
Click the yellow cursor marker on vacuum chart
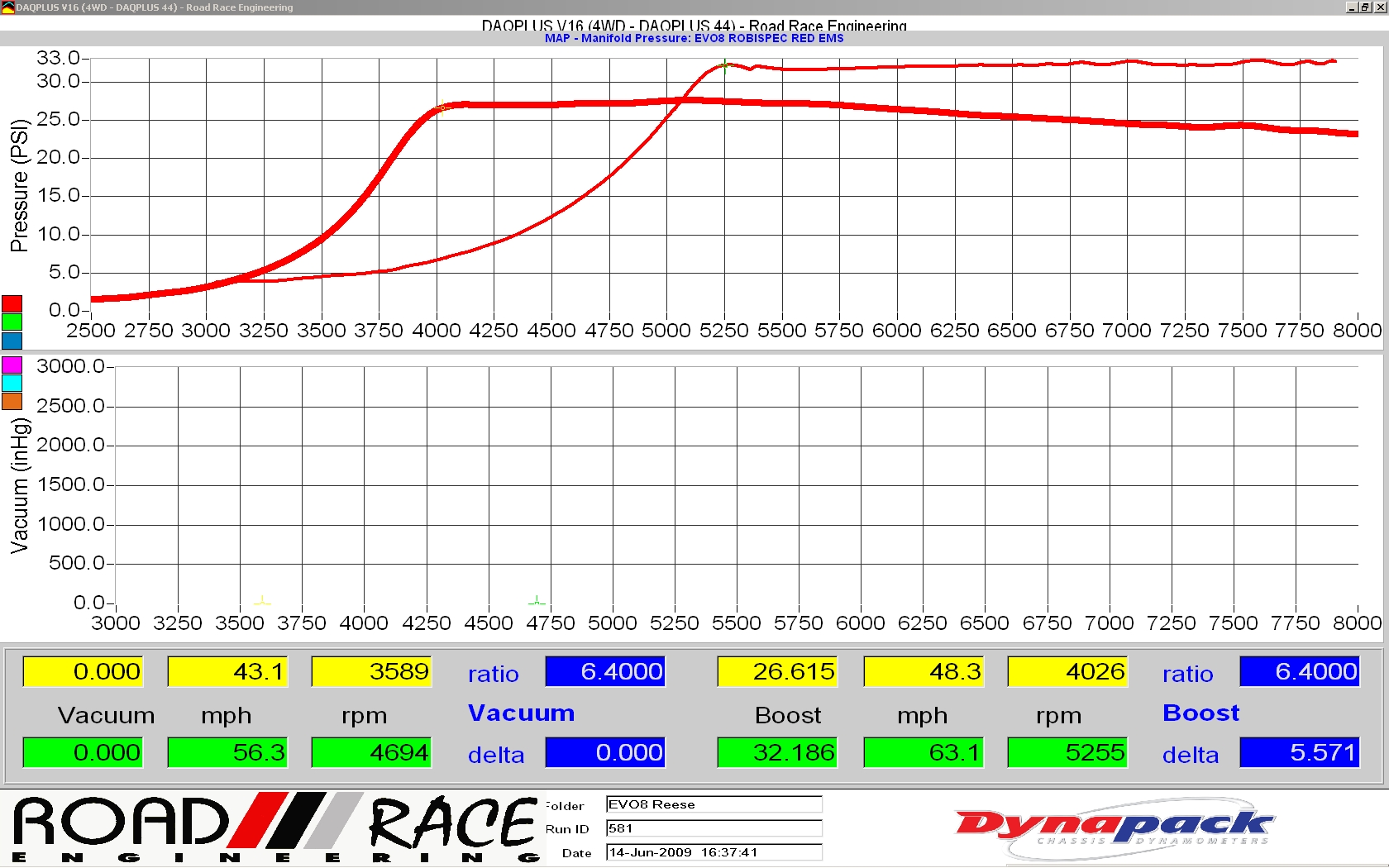[x=261, y=600]
